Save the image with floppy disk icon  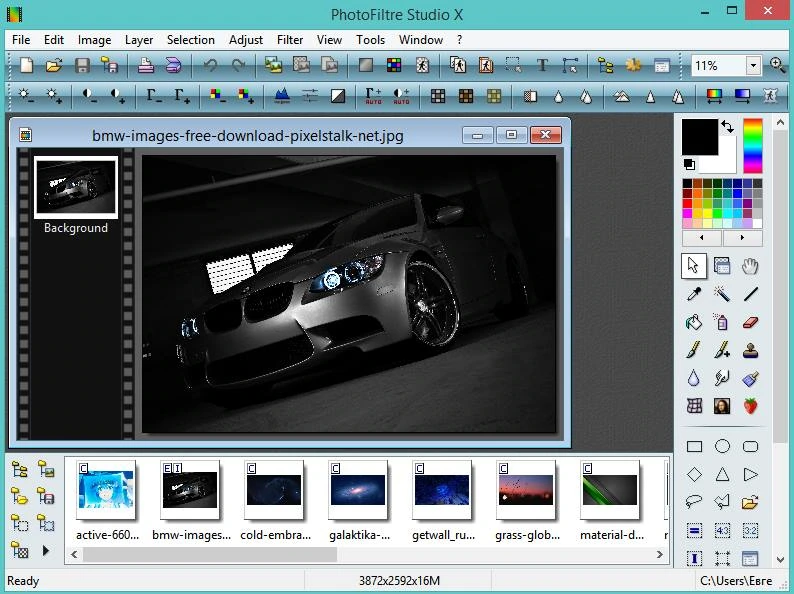(82, 65)
